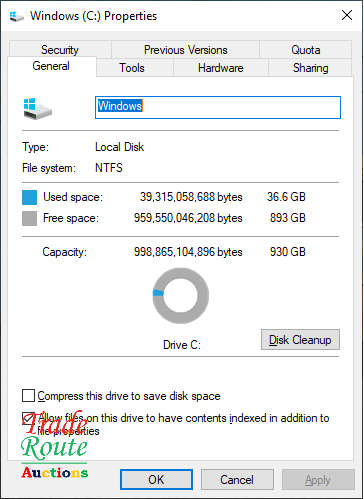
Task: Click the Drive C: label under chart
Action: pyautogui.click(x=182, y=345)
